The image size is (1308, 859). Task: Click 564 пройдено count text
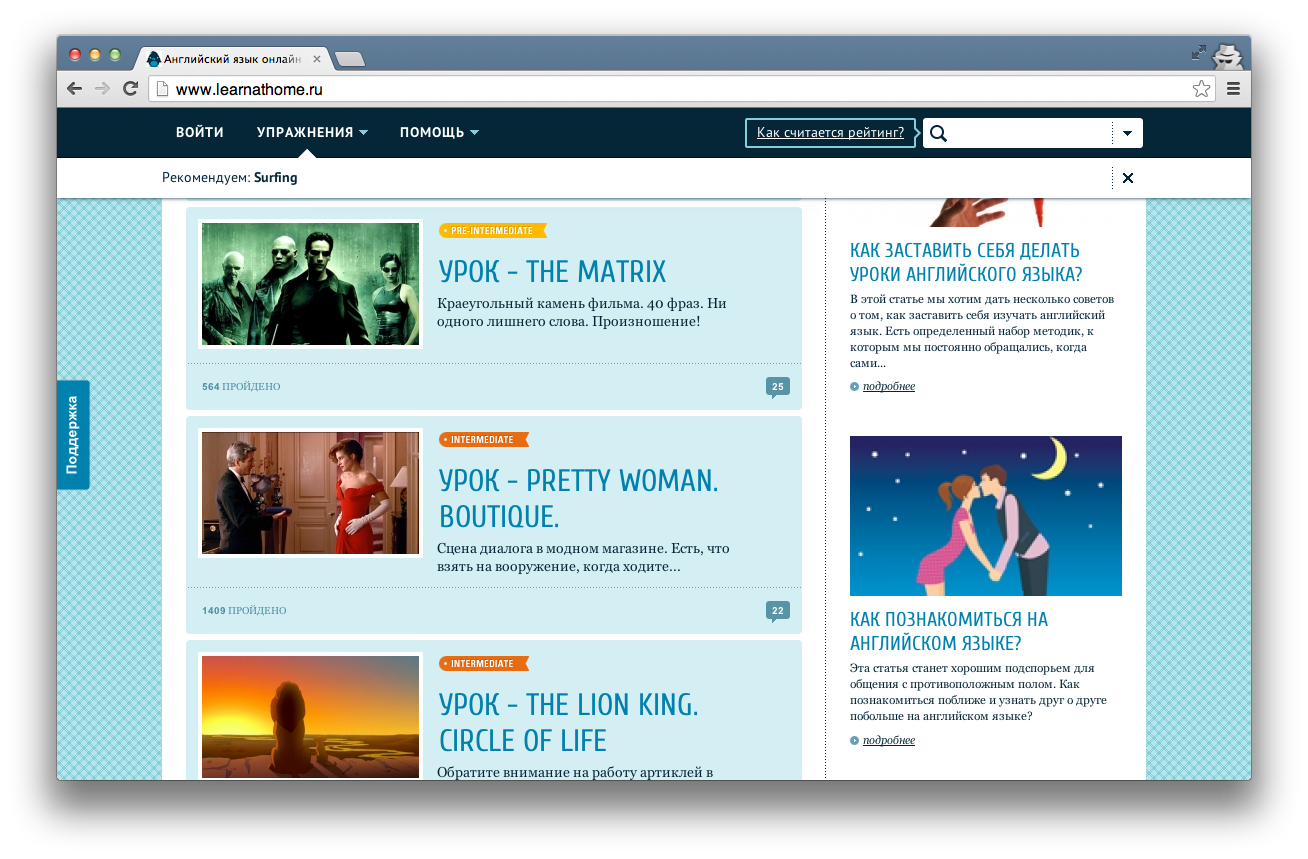click(241, 387)
